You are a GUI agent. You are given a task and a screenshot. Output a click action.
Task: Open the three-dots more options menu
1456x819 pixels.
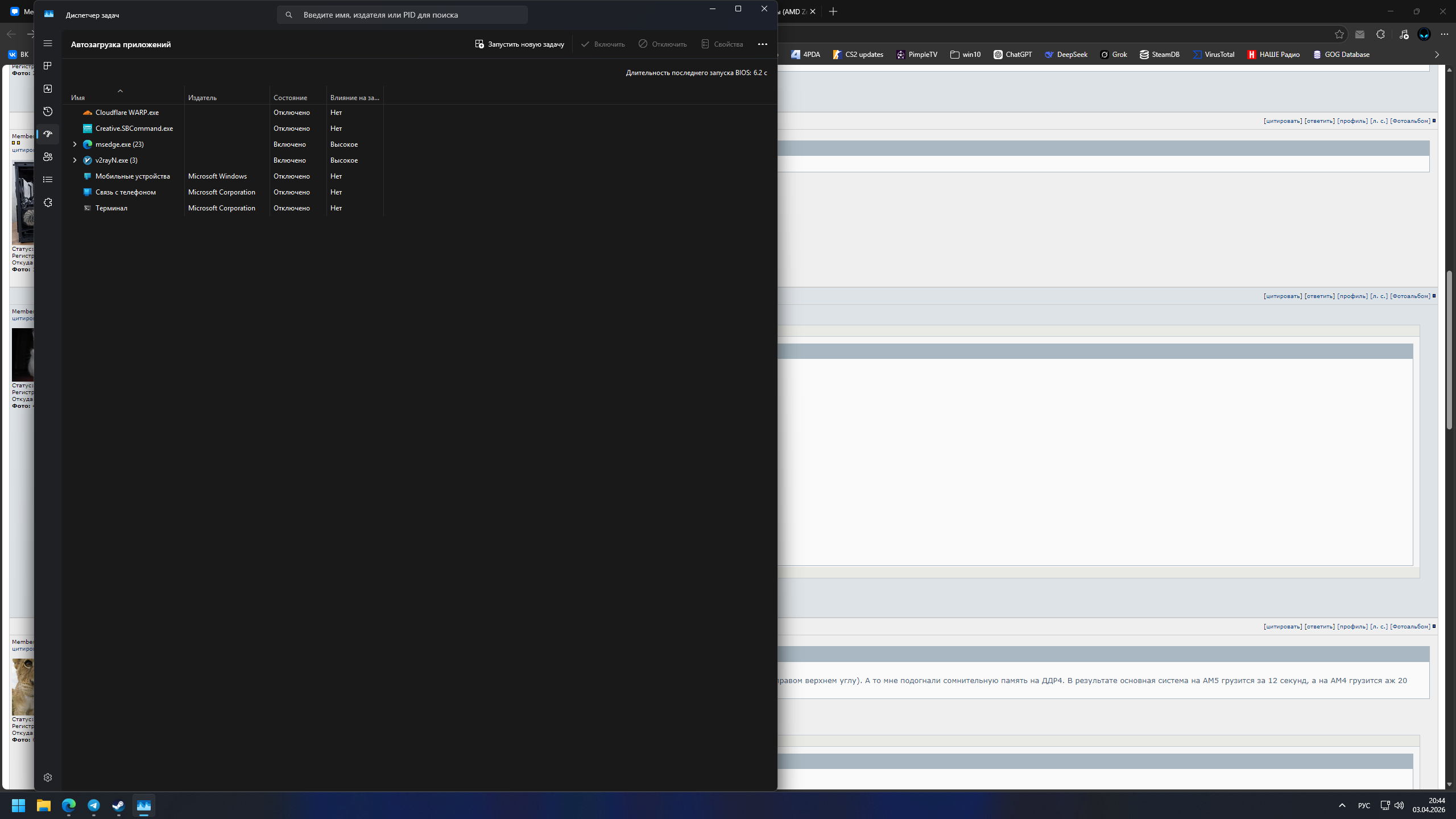coord(763,44)
